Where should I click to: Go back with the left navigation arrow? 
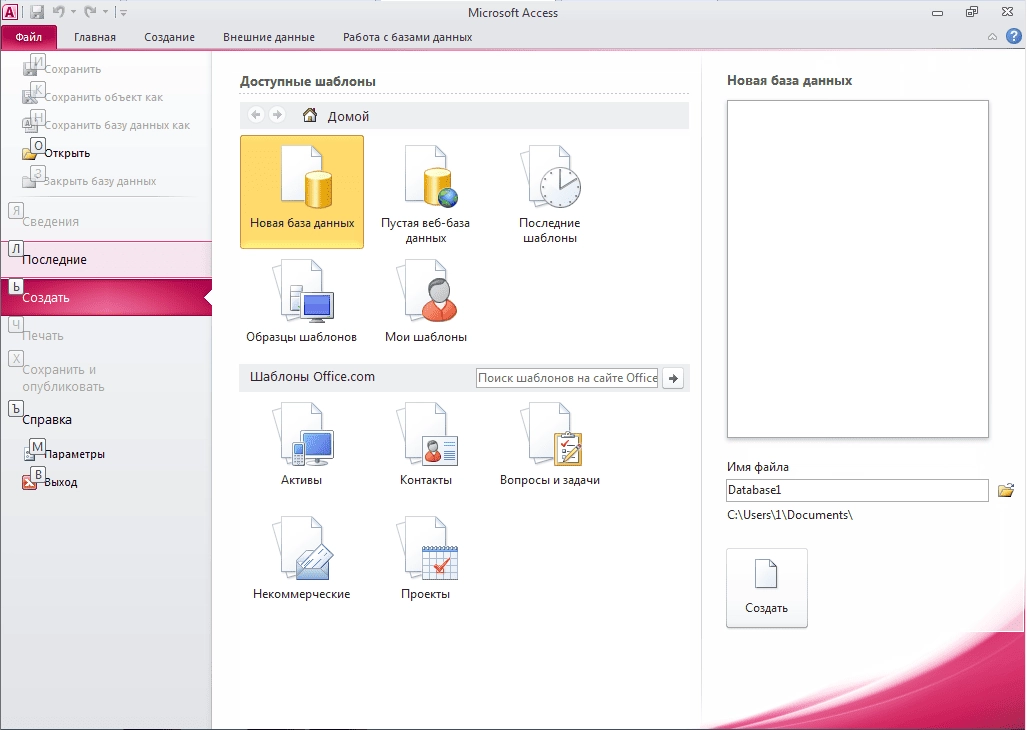(x=256, y=115)
